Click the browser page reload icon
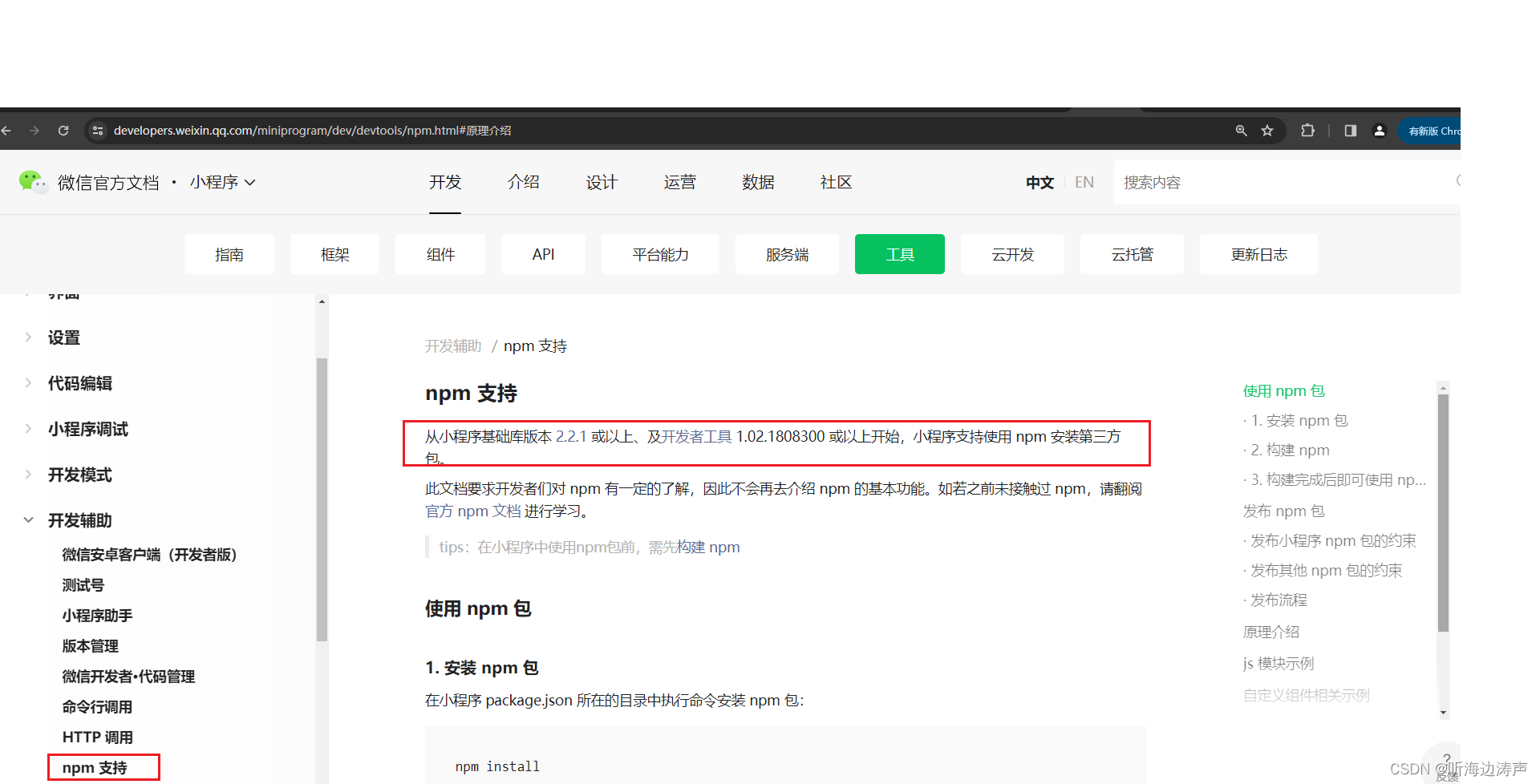This screenshot has width=1540, height=784. tap(63, 130)
